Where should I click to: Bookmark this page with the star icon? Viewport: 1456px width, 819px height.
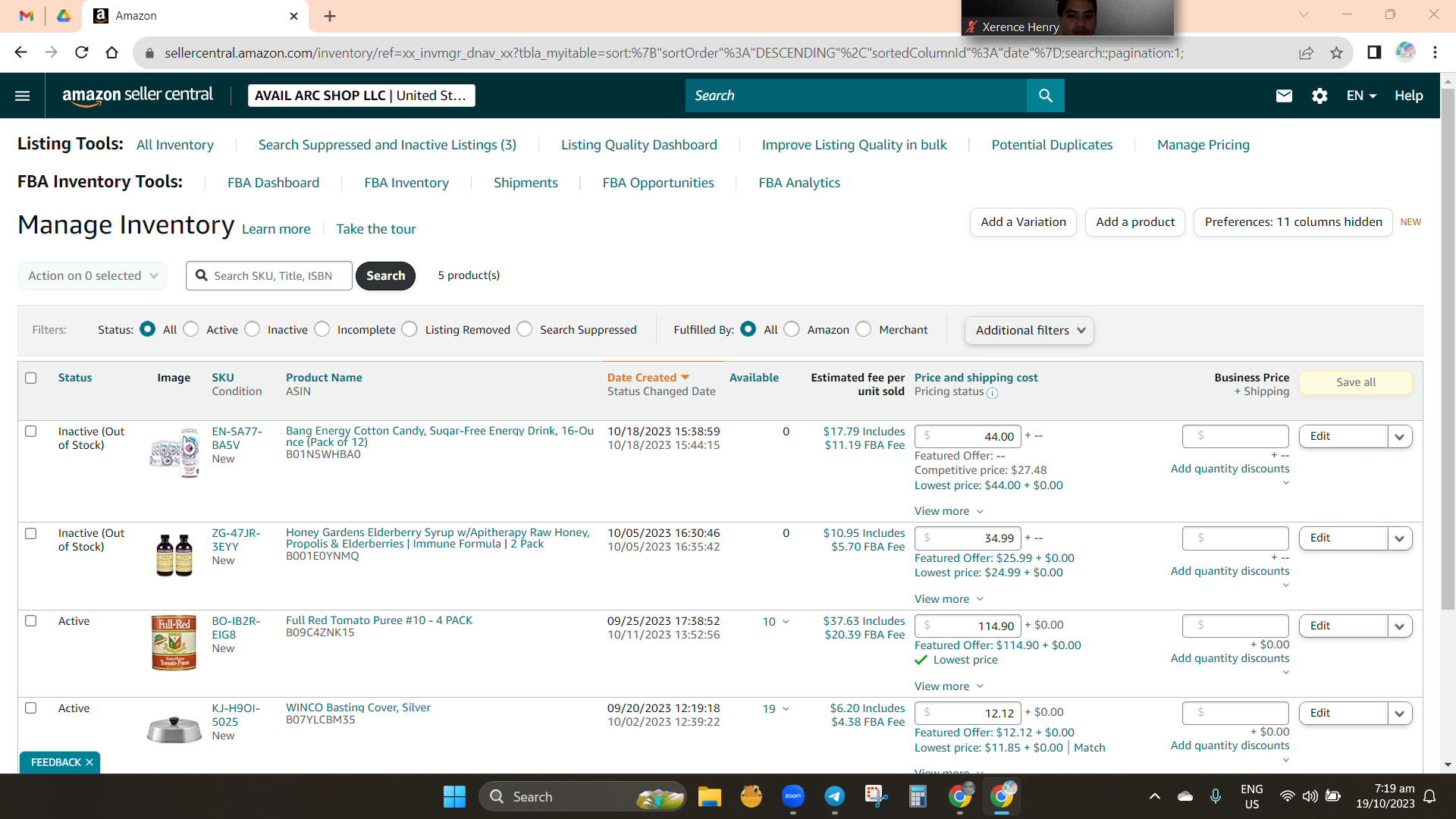point(1336,52)
